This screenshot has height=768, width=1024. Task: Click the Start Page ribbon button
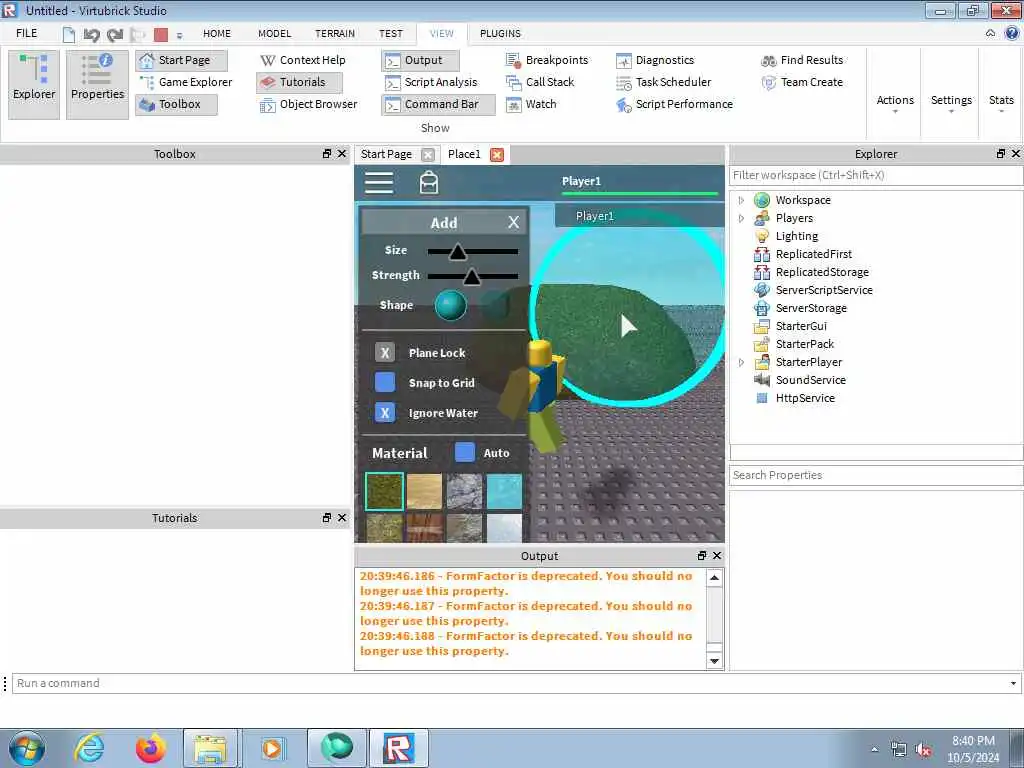pos(182,60)
